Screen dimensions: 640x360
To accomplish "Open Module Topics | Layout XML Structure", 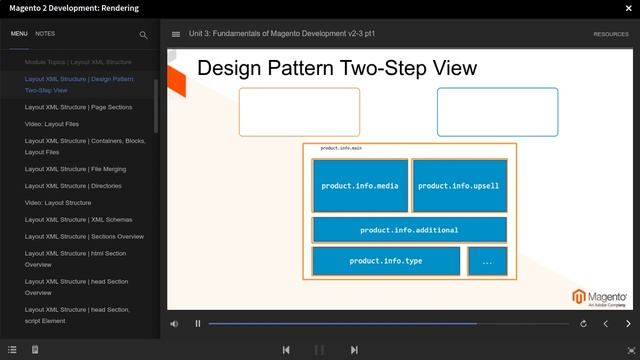I will click(78, 62).
